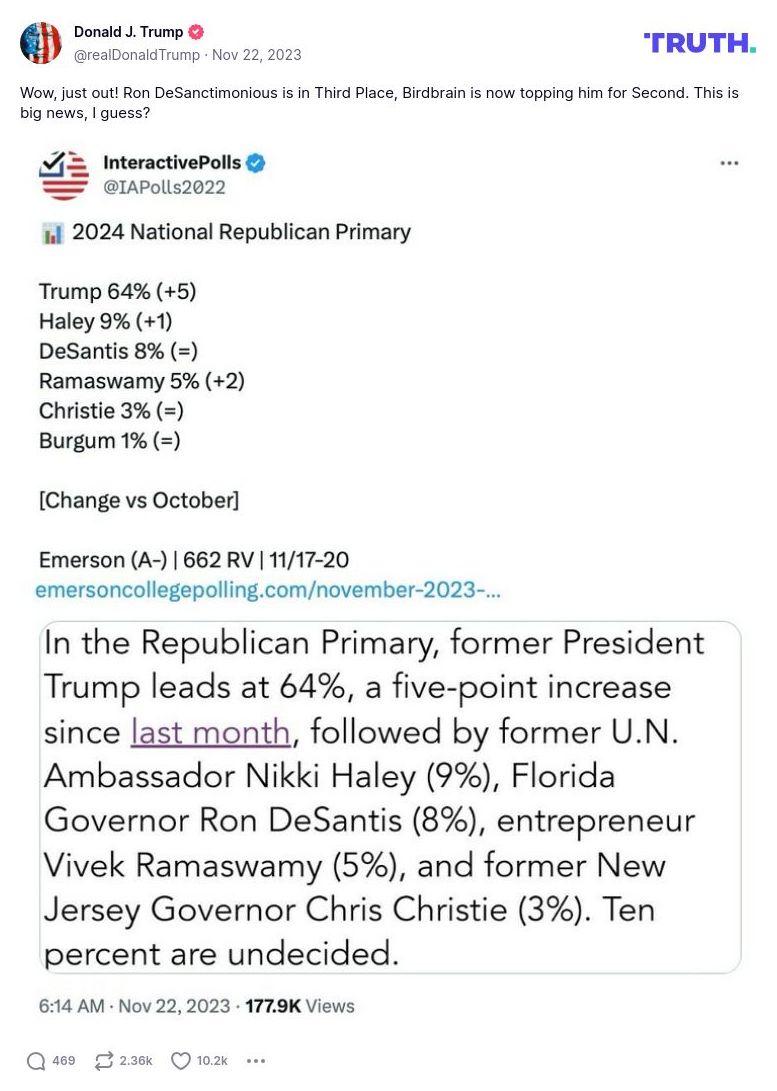Expand options via the ellipsis next to reply icon
777x1091 pixels.
[256, 1061]
